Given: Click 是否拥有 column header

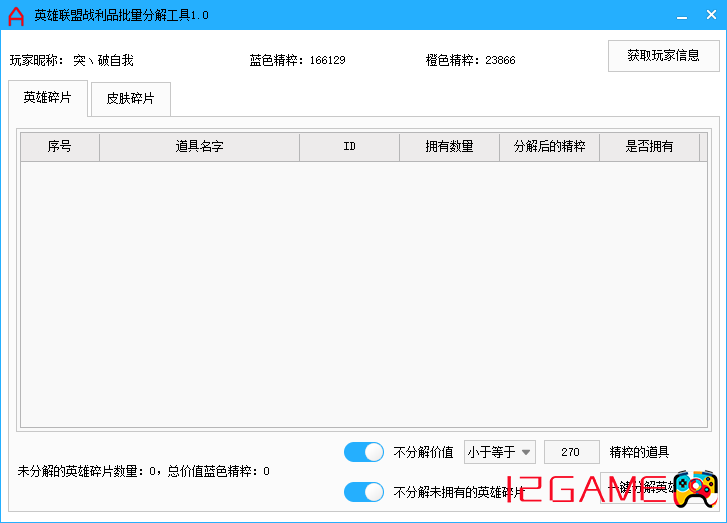Looking at the screenshot, I should pyautogui.click(x=649, y=147).
